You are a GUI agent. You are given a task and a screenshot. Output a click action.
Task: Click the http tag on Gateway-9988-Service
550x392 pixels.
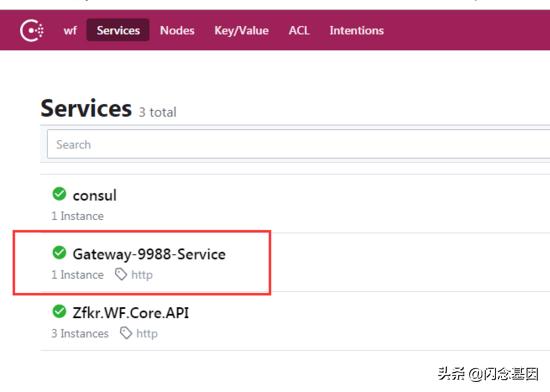(142, 275)
